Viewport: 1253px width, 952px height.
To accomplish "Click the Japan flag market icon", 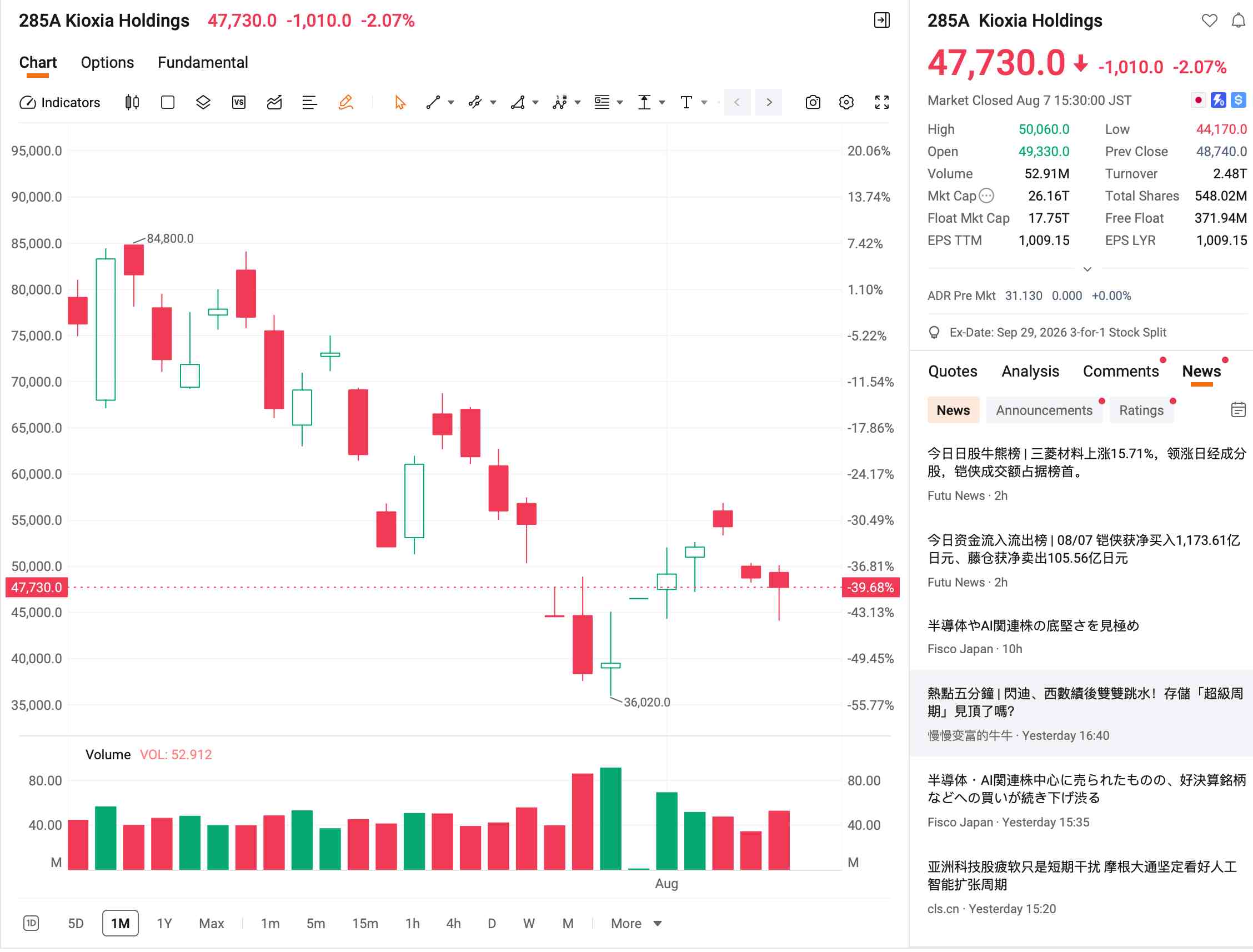I will (1199, 101).
